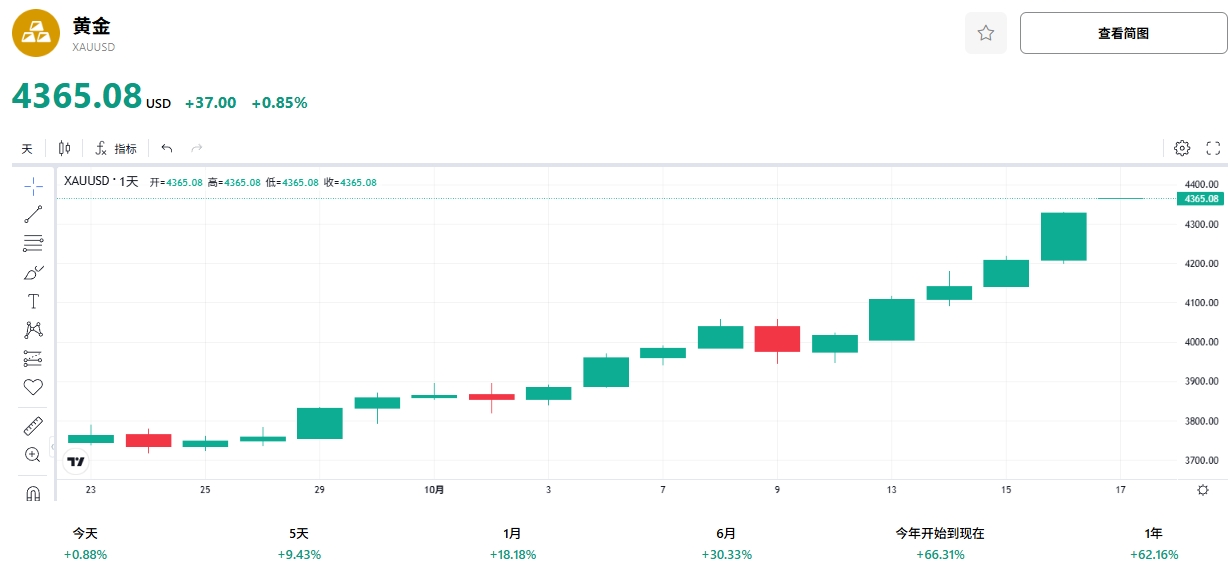This screenshot has width=1230, height=573.
Task: Open the Fibonacci retracement tool
Action: (x=33, y=242)
